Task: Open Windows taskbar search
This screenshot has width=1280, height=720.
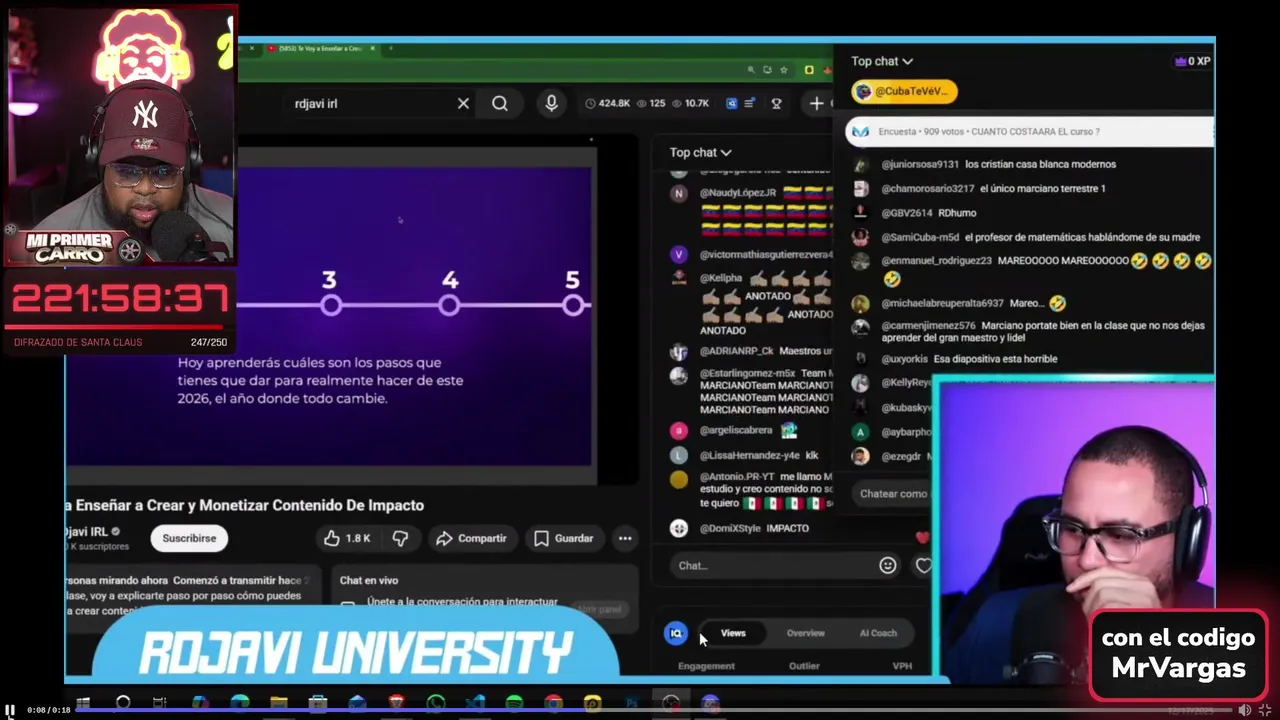Action: (123, 703)
